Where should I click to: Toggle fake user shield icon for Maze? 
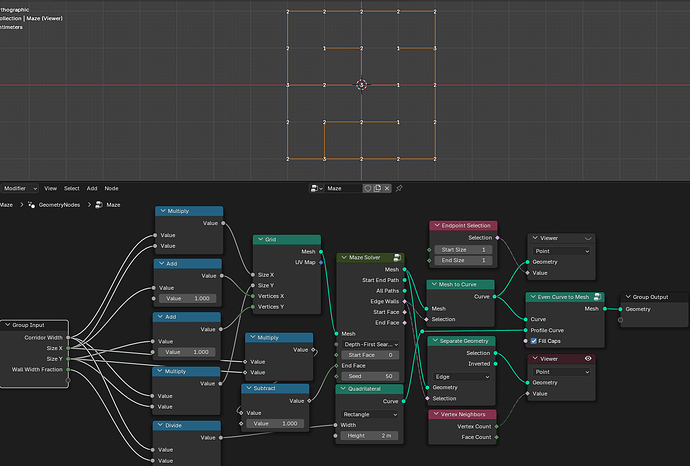(367, 188)
